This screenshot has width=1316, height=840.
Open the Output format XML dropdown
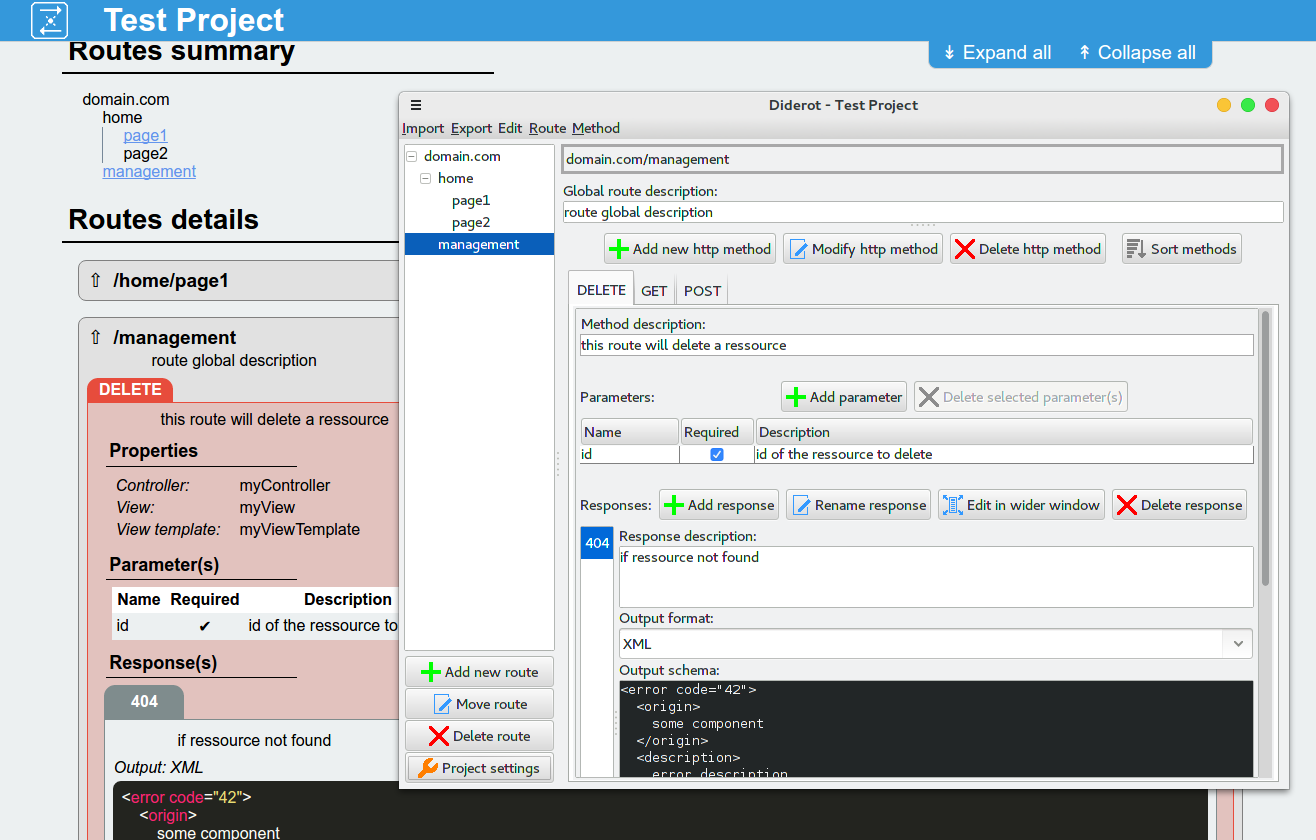coord(936,644)
